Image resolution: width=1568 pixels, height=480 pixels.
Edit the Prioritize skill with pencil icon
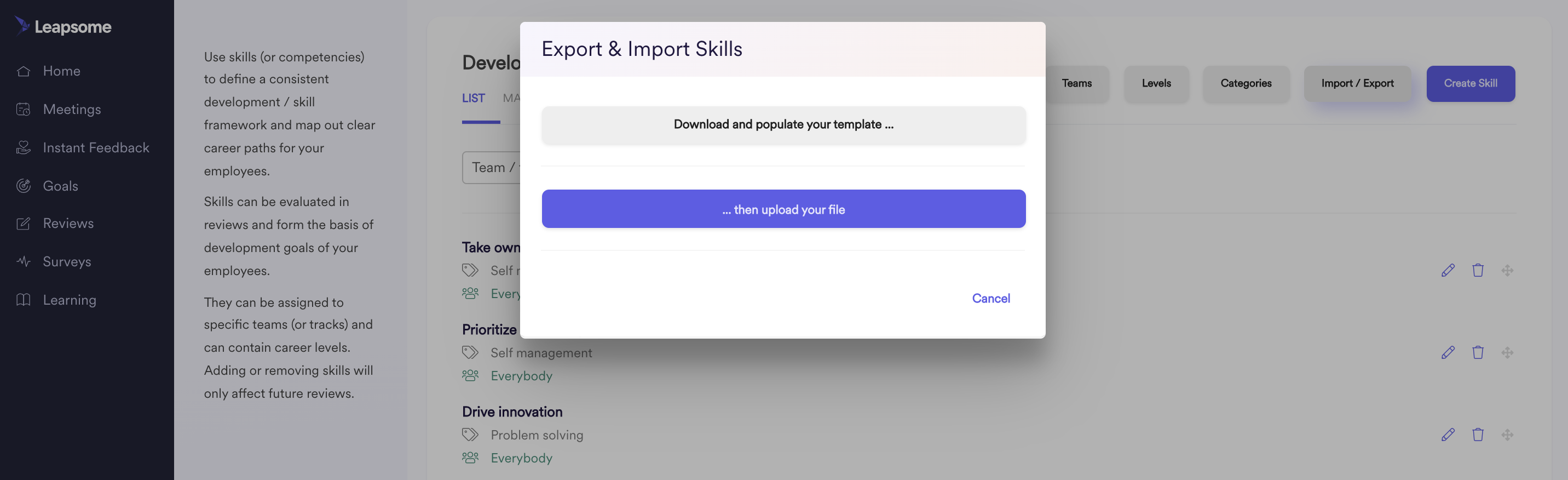[x=1448, y=352]
